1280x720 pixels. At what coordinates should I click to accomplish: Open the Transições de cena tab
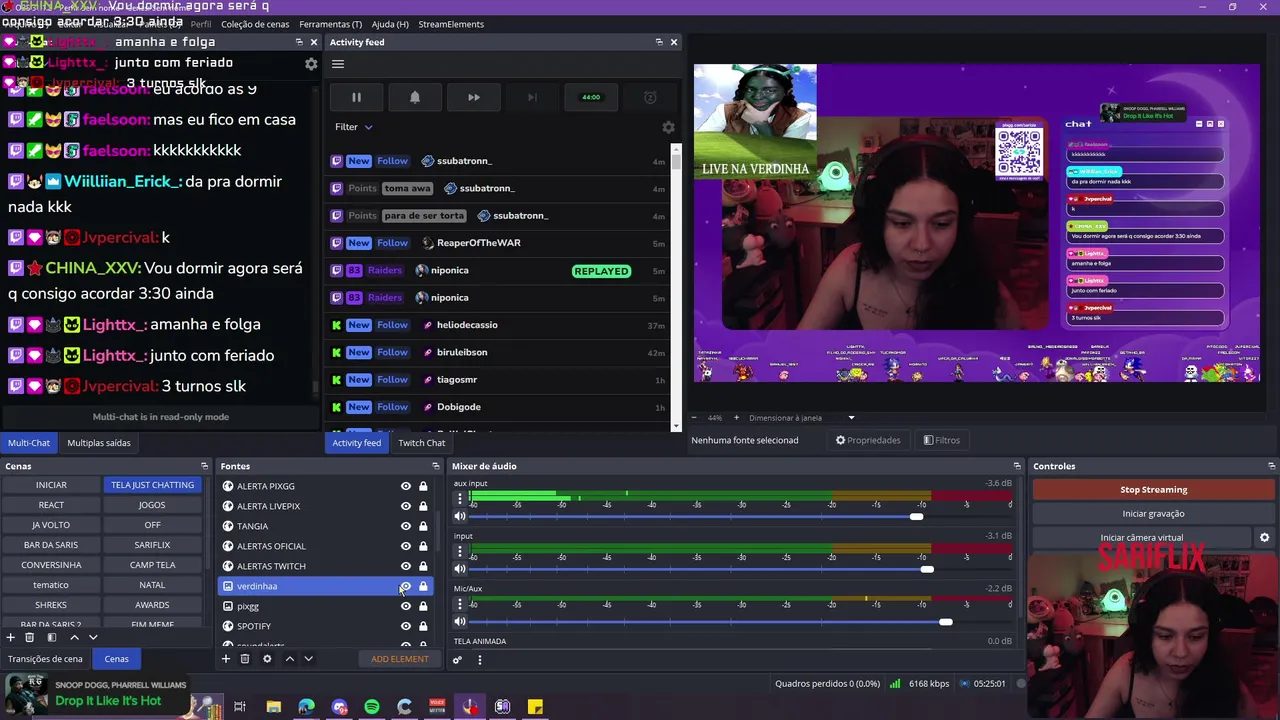point(45,659)
